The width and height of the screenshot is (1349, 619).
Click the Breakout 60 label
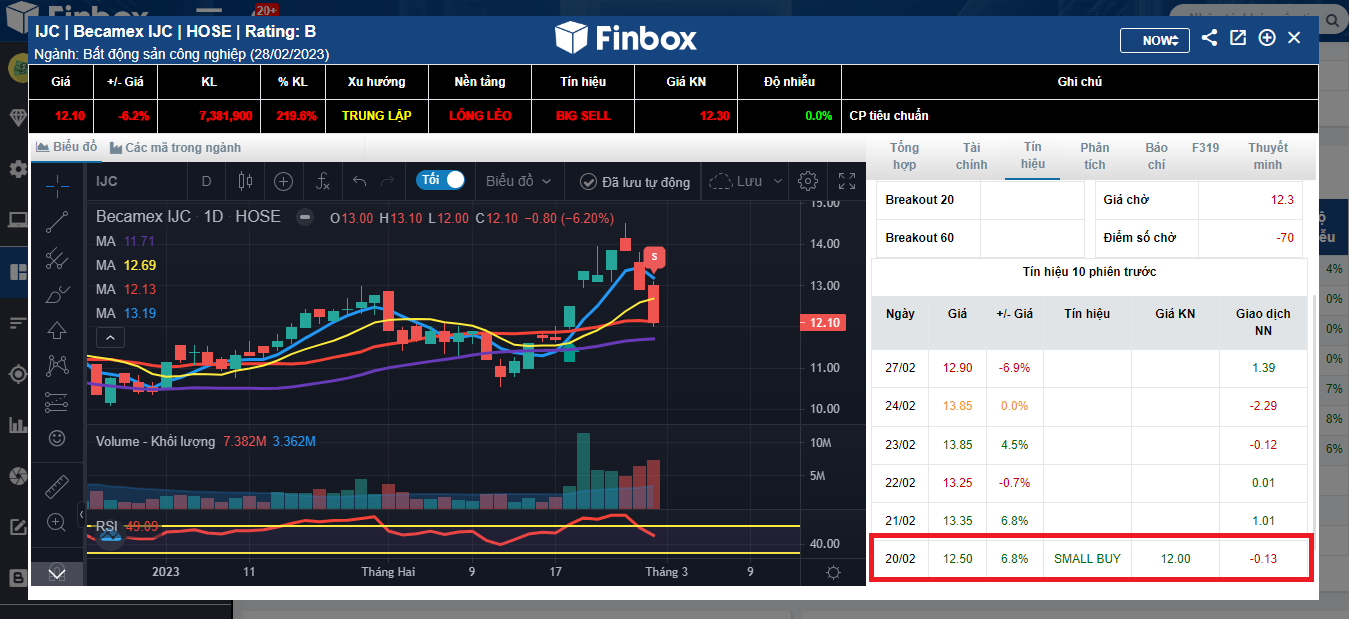(920, 238)
